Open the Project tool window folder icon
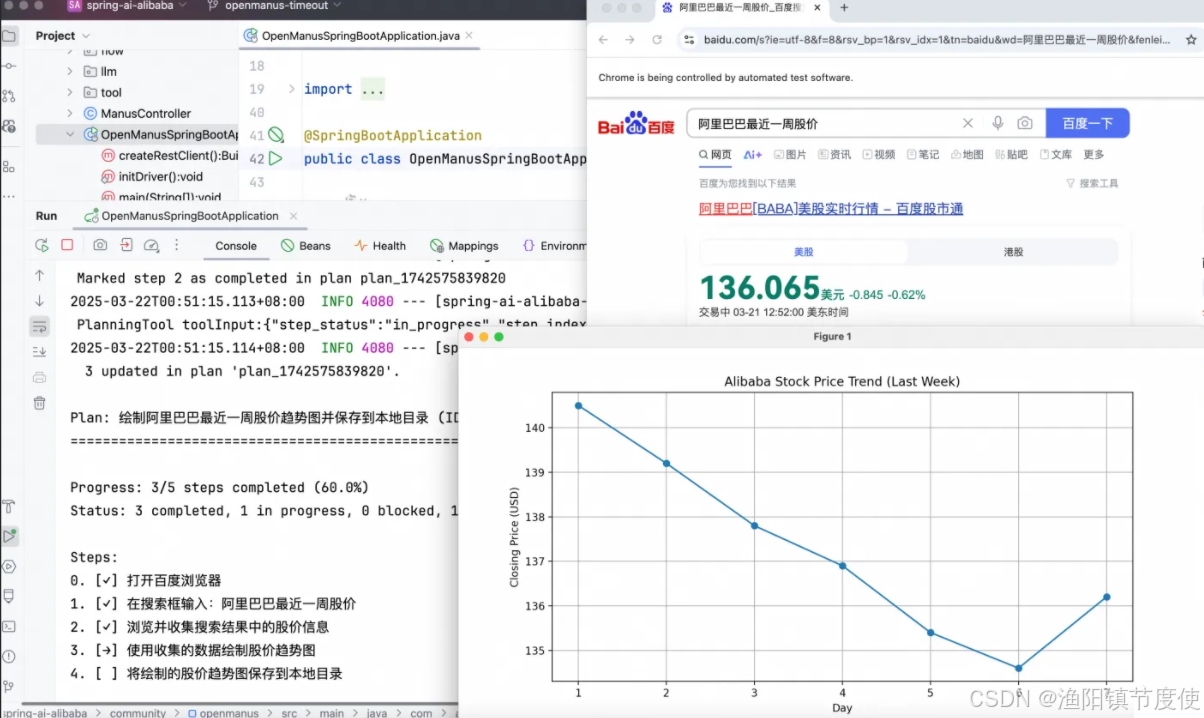 [9, 36]
